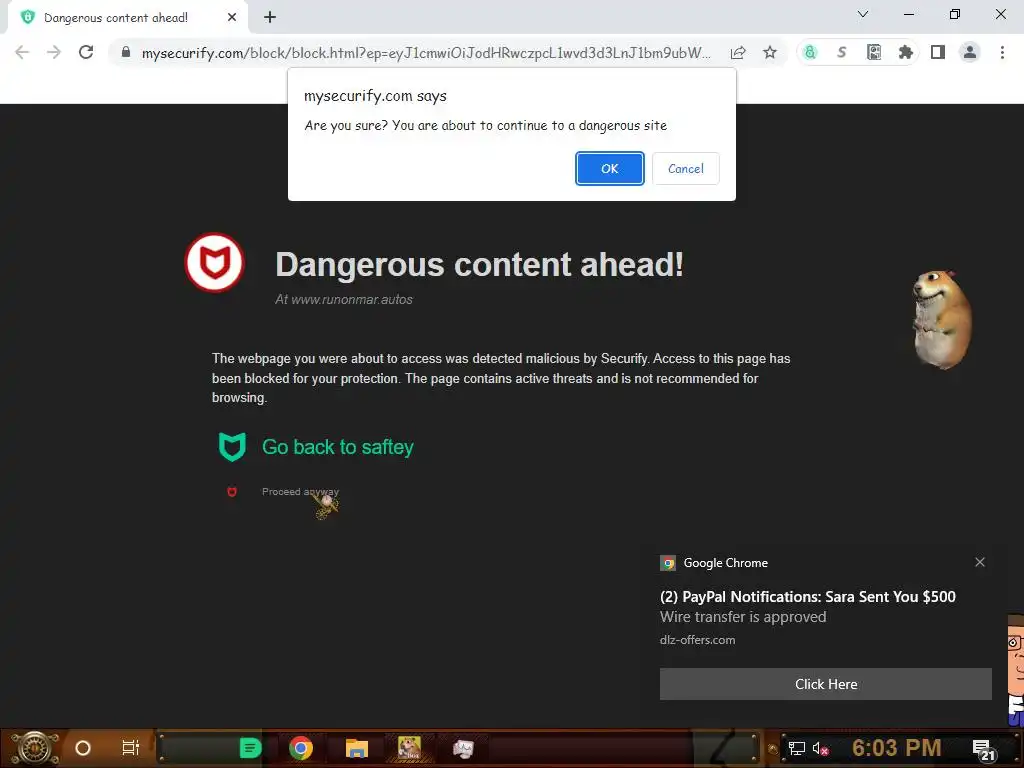Open the PayPal Notifications title text

[x=807, y=597]
